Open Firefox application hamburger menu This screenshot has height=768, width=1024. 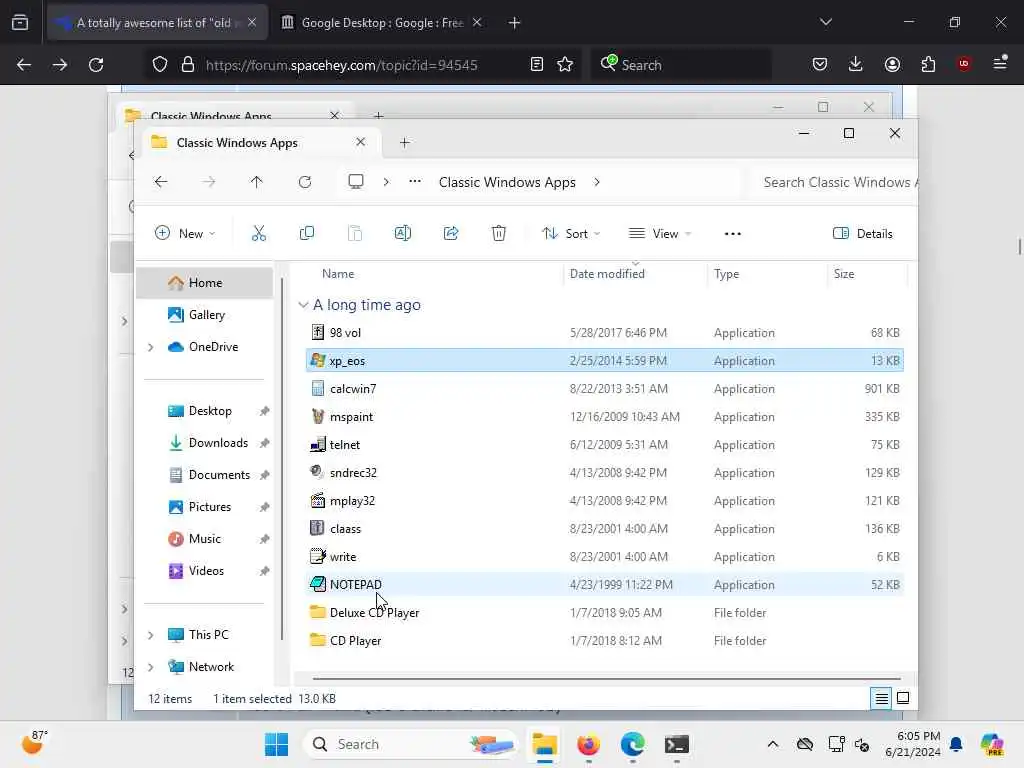1000,63
